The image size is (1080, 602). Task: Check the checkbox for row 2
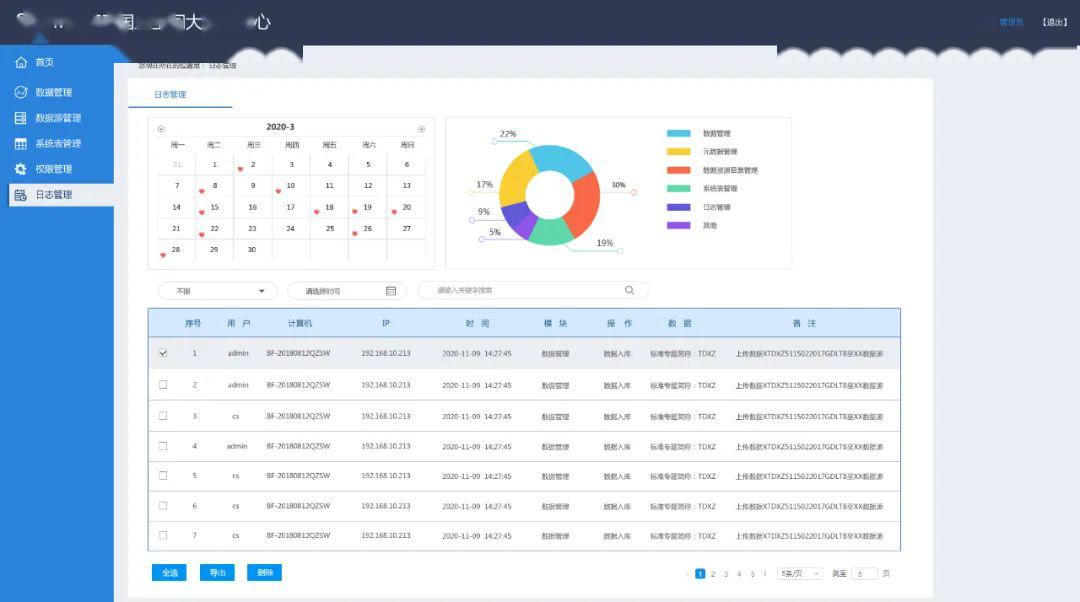click(x=163, y=384)
